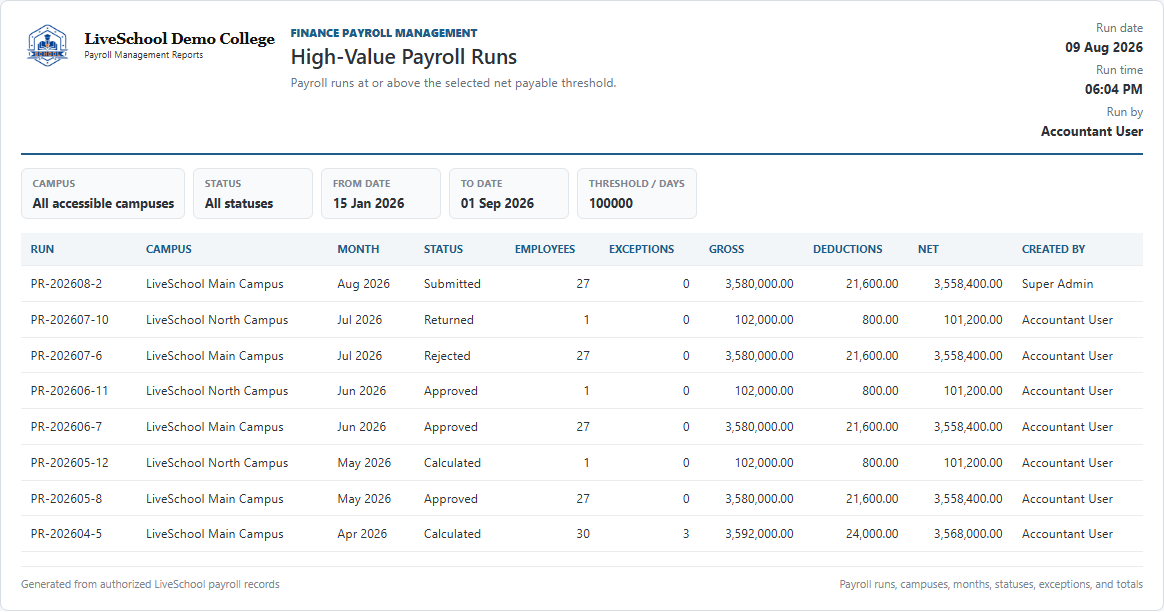
Task: Click the High-Value Payroll Runs title
Action: coord(403,57)
